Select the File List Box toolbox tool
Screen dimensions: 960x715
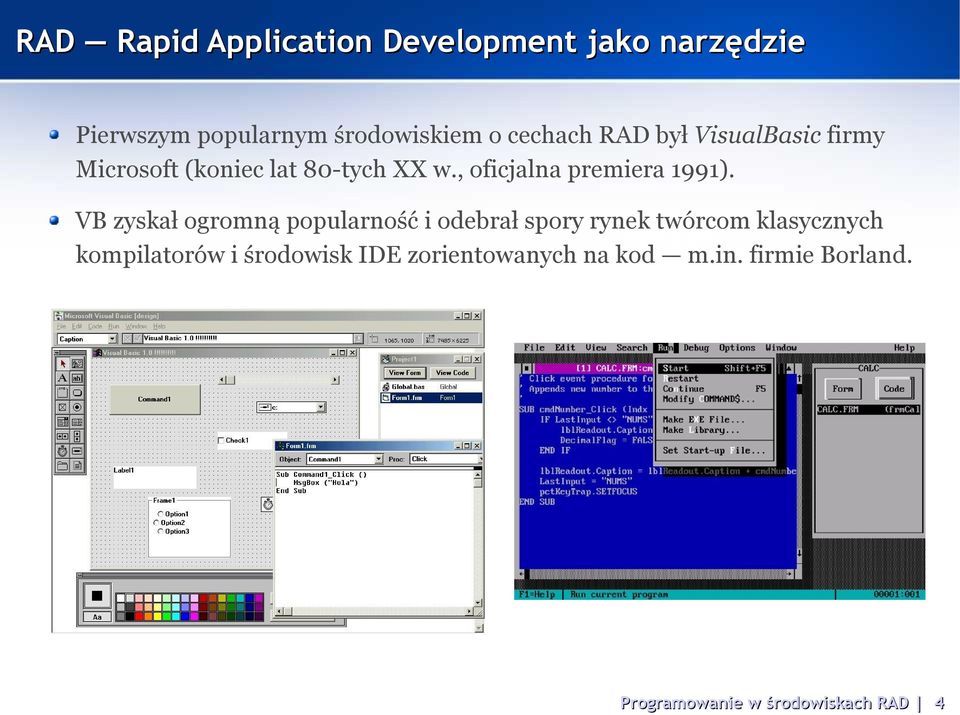pyautogui.click(x=77, y=466)
